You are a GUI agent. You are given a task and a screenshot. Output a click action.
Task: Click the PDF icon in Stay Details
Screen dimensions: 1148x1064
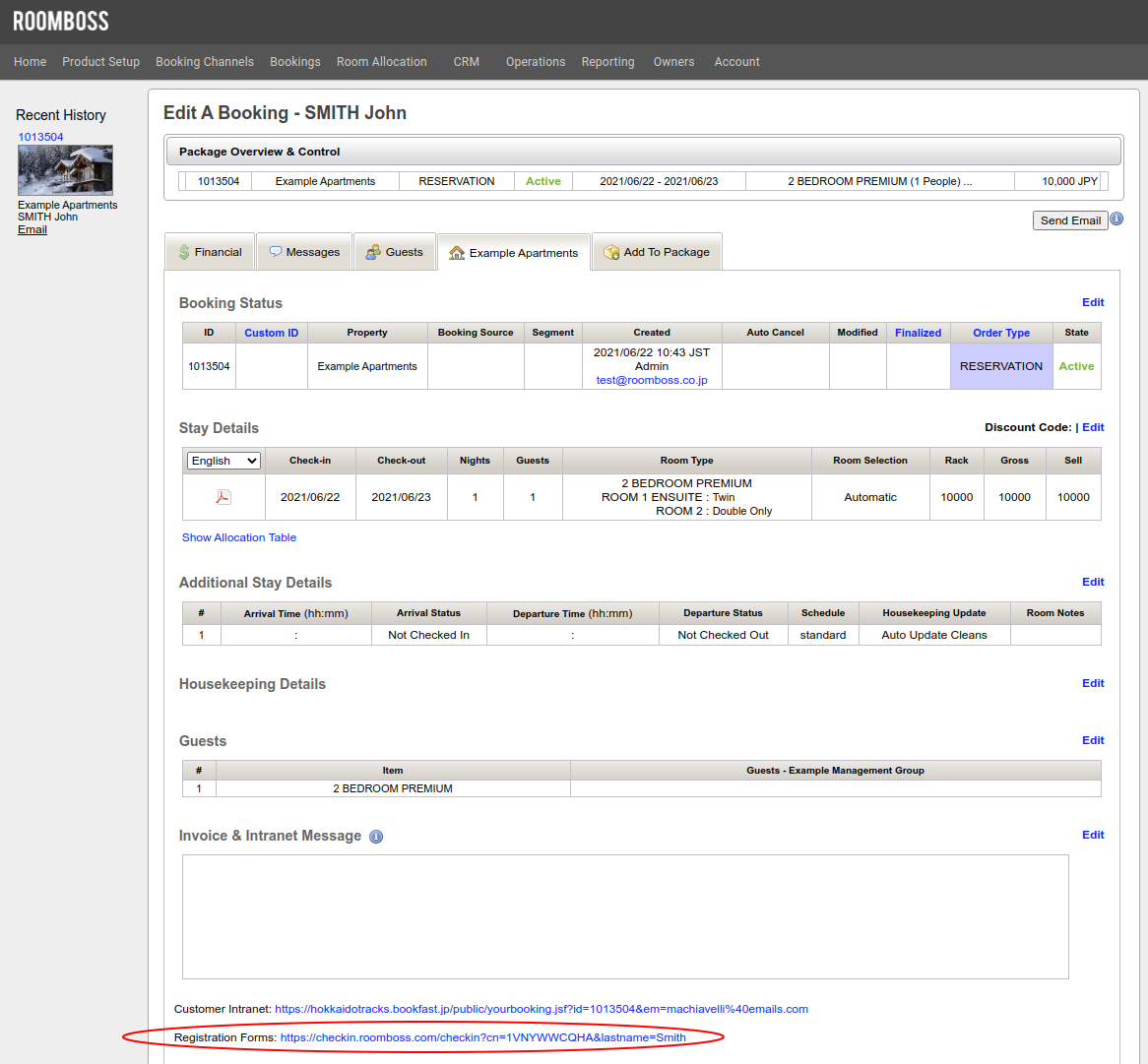(x=223, y=497)
